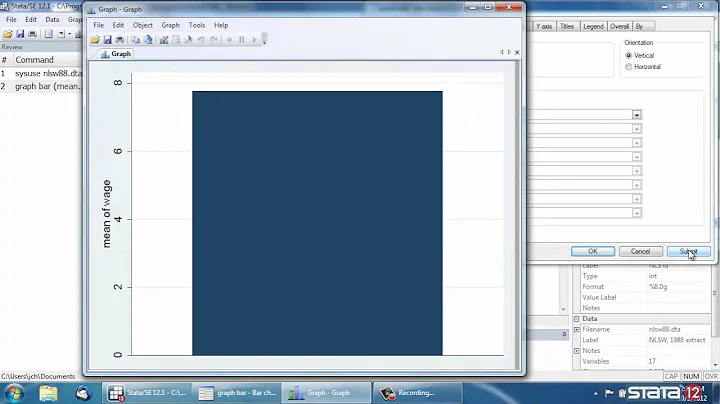The height and width of the screenshot is (404, 720).
Task: Switch to the Recording... taskbar button
Action: (x=417, y=393)
